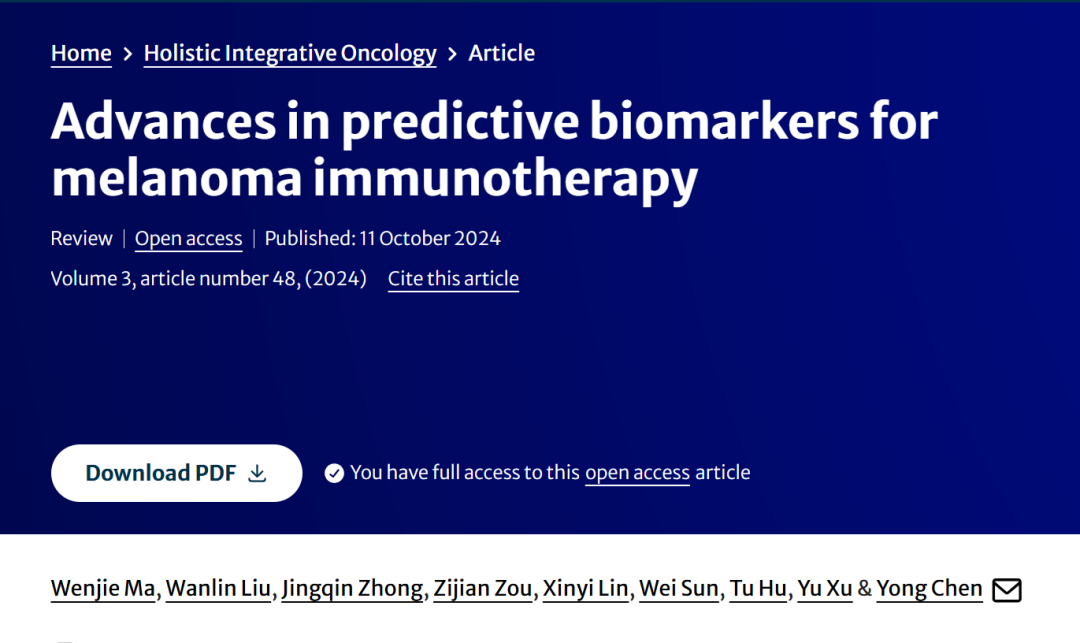Click the download arrow icon in Download PDF
1080x643 pixels.
click(x=258, y=473)
